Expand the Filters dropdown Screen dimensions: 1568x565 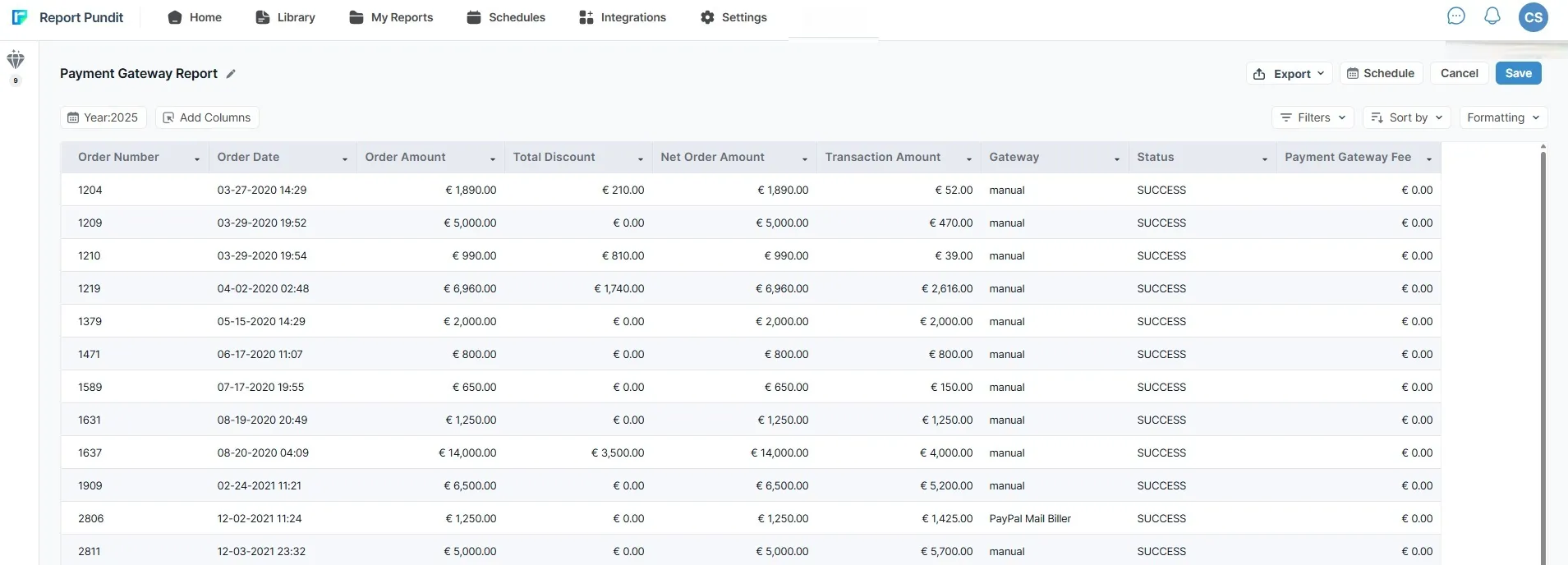click(x=1313, y=117)
